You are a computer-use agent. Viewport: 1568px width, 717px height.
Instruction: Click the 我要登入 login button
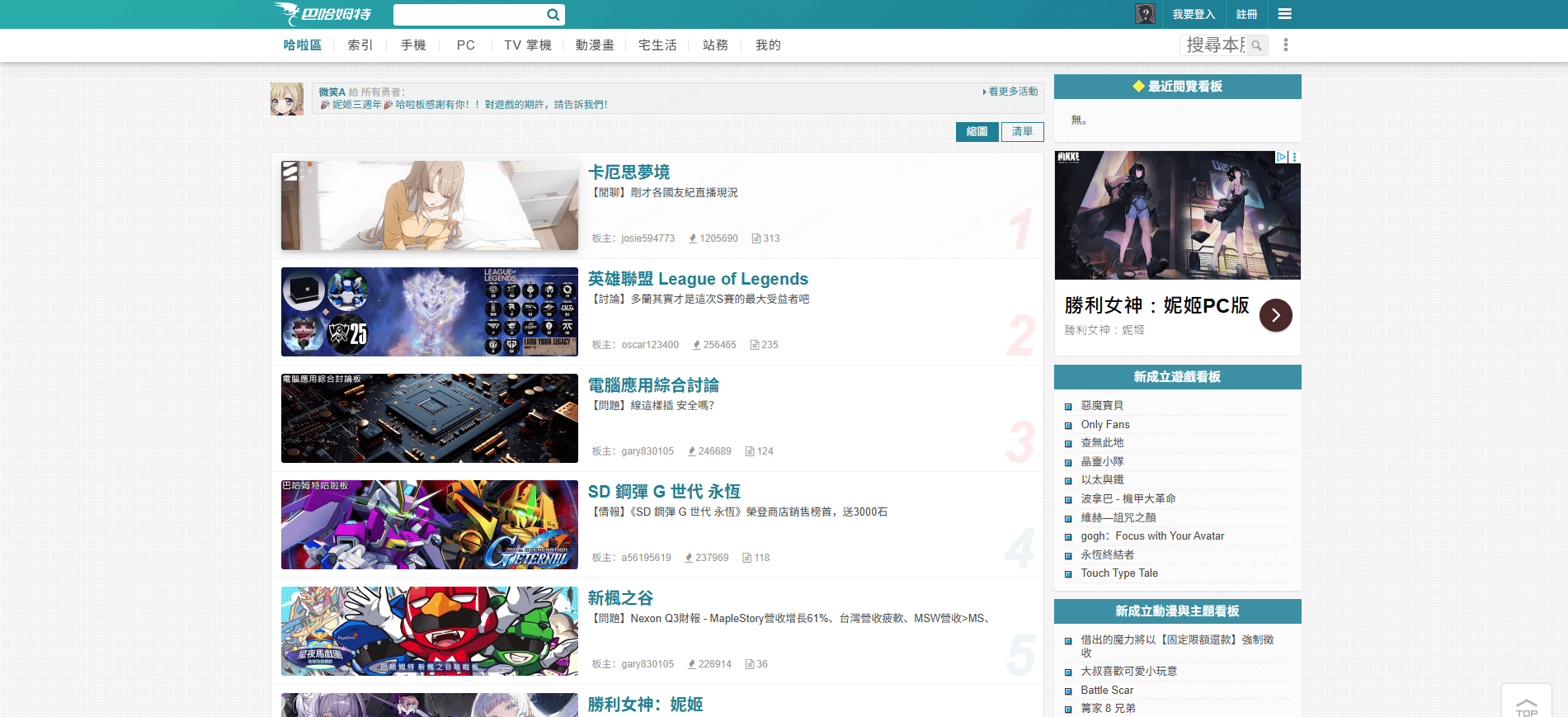tap(1194, 14)
